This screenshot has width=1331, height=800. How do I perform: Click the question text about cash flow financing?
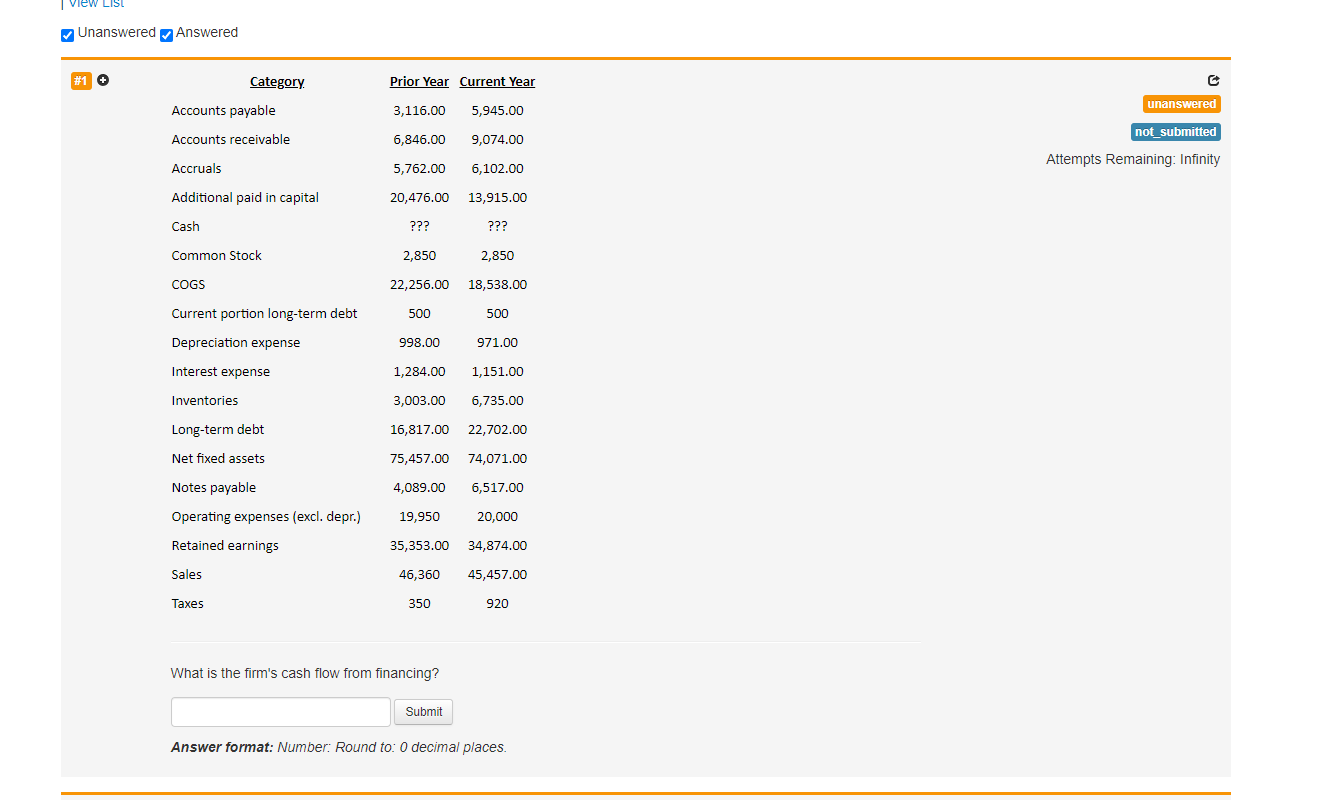(305, 674)
